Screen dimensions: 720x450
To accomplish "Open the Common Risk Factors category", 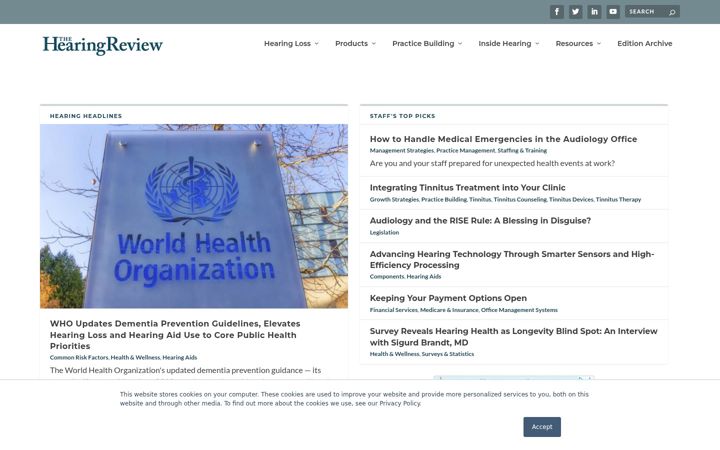I will tap(79, 357).
